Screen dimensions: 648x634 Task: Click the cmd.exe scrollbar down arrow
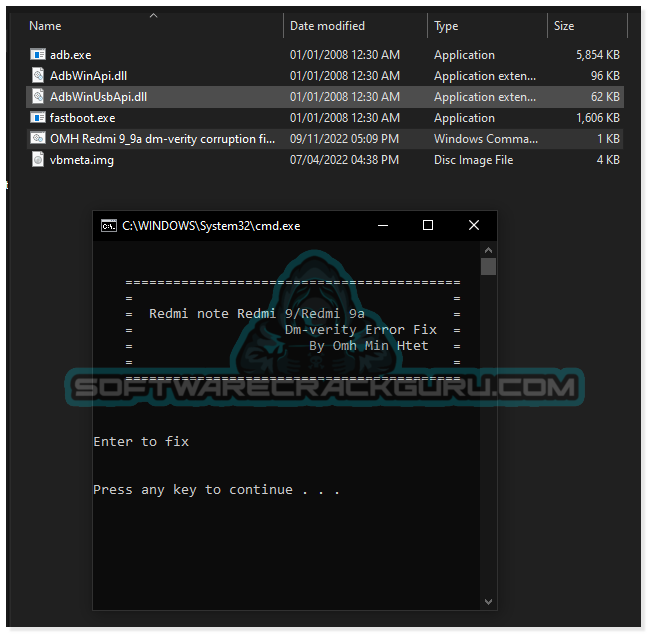click(488, 601)
